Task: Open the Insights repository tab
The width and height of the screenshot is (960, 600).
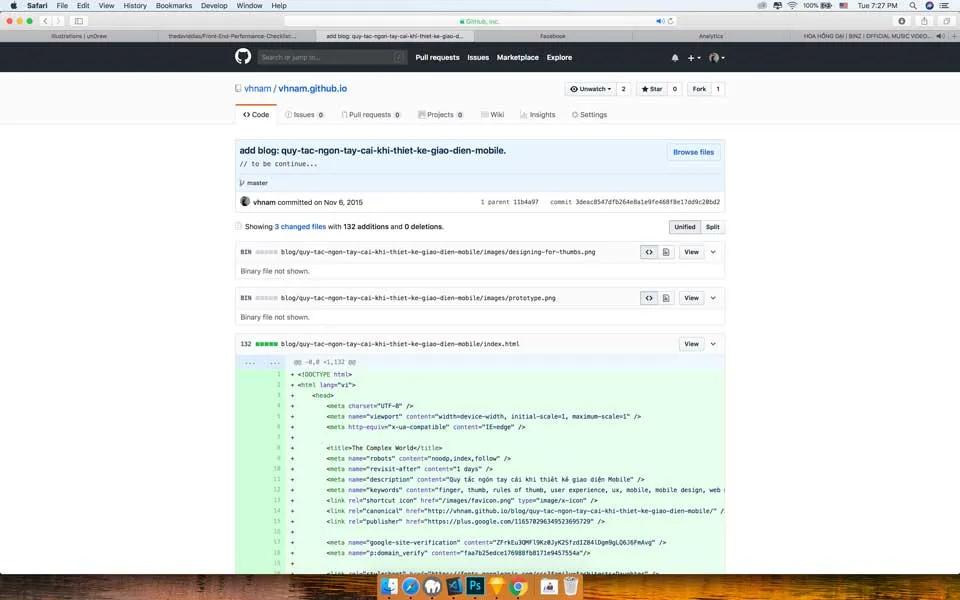Action: click(538, 115)
